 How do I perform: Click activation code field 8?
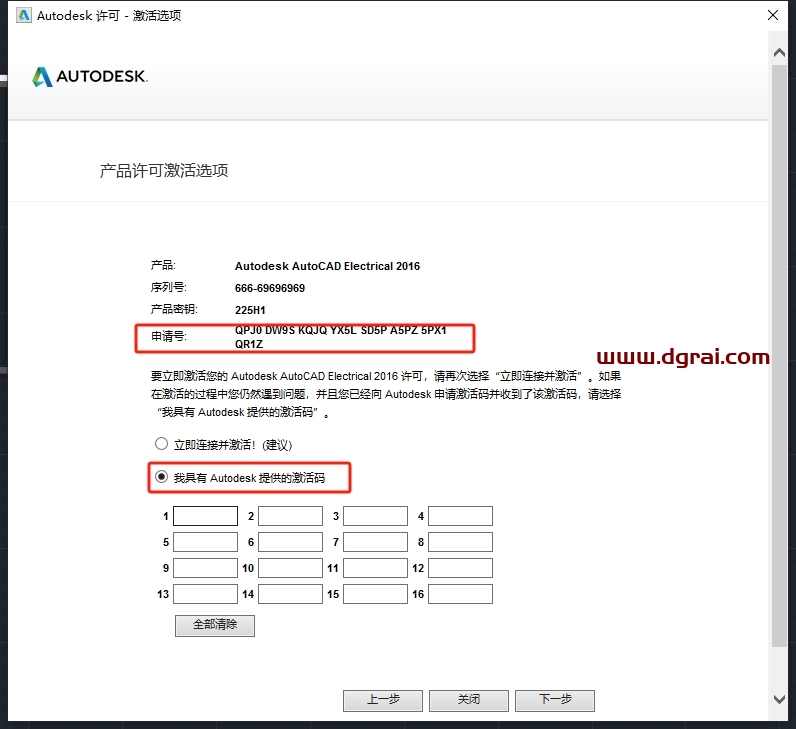pyautogui.click(x=460, y=542)
